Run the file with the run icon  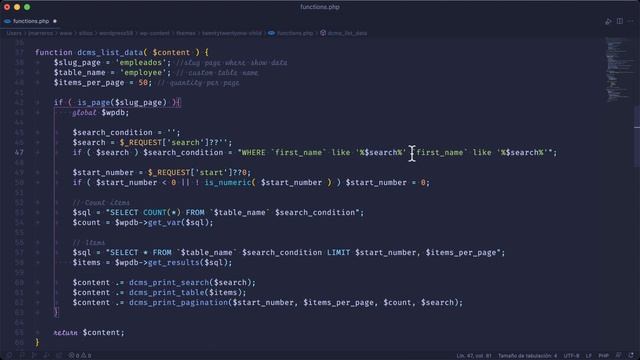(608, 21)
